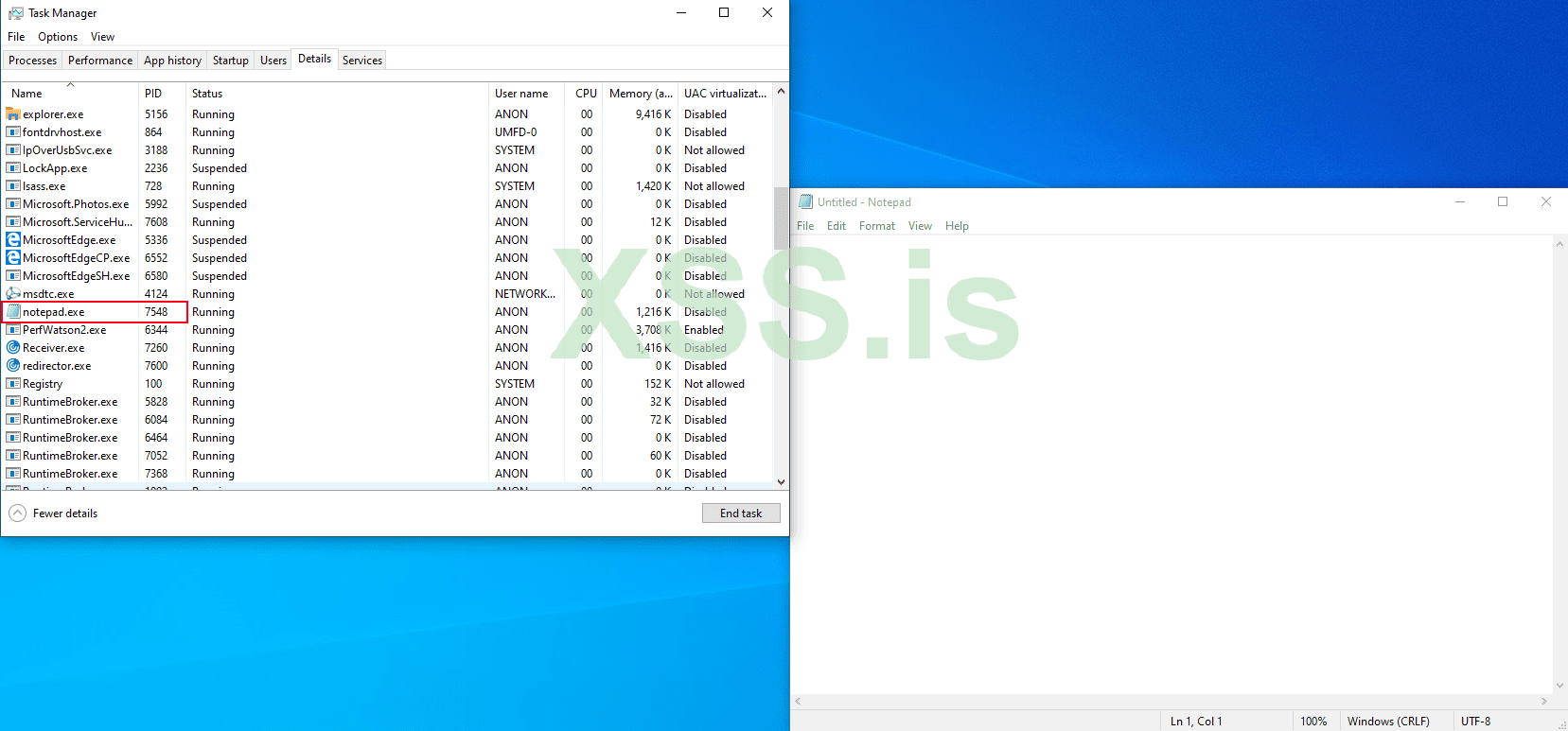This screenshot has width=1568, height=731.
Task: Click Notepad's vertical scrollbar up arrow
Action: (x=1559, y=244)
